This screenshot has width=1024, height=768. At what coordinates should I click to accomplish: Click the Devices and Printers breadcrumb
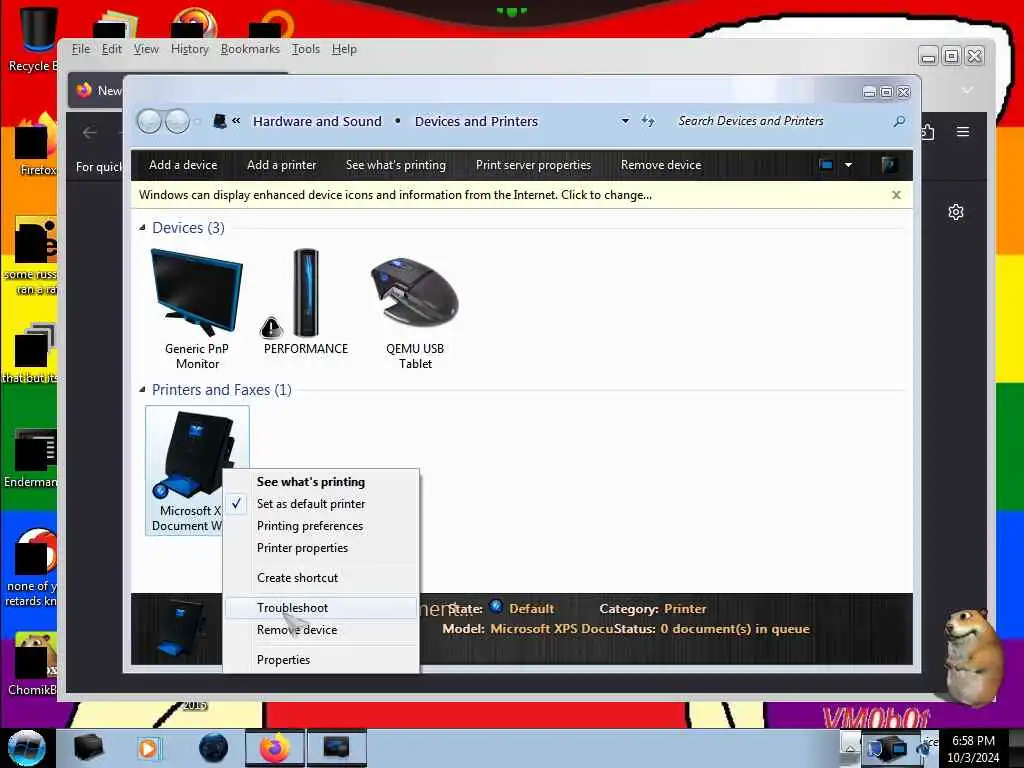(476, 121)
